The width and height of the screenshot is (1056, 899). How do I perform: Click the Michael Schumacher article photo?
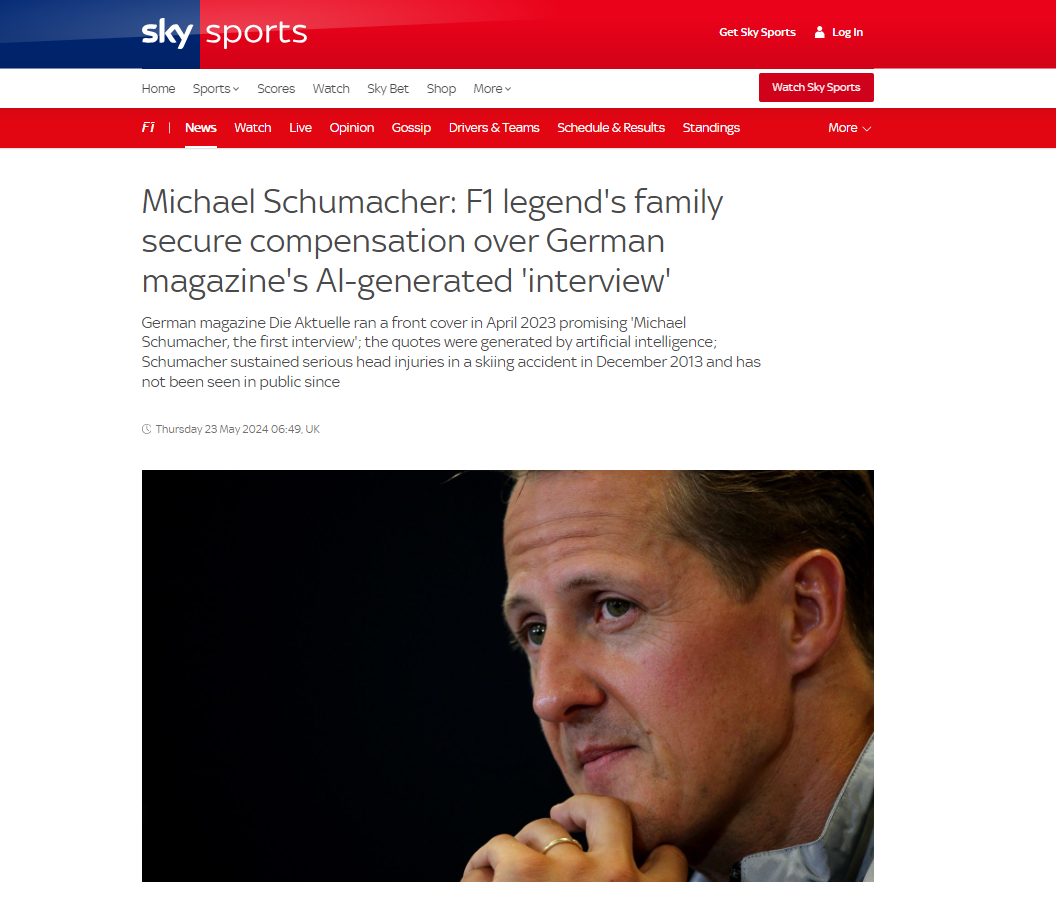(508, 675)
